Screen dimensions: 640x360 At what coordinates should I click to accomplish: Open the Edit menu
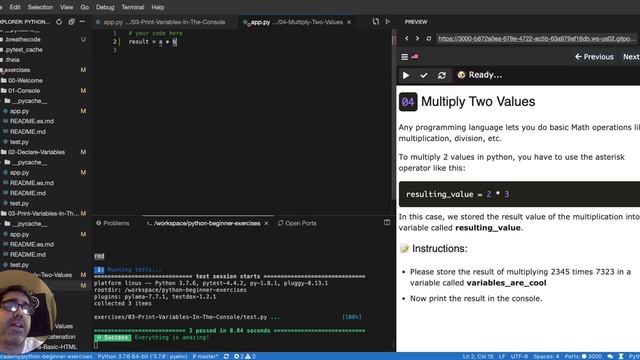click(x=15, y=7)
